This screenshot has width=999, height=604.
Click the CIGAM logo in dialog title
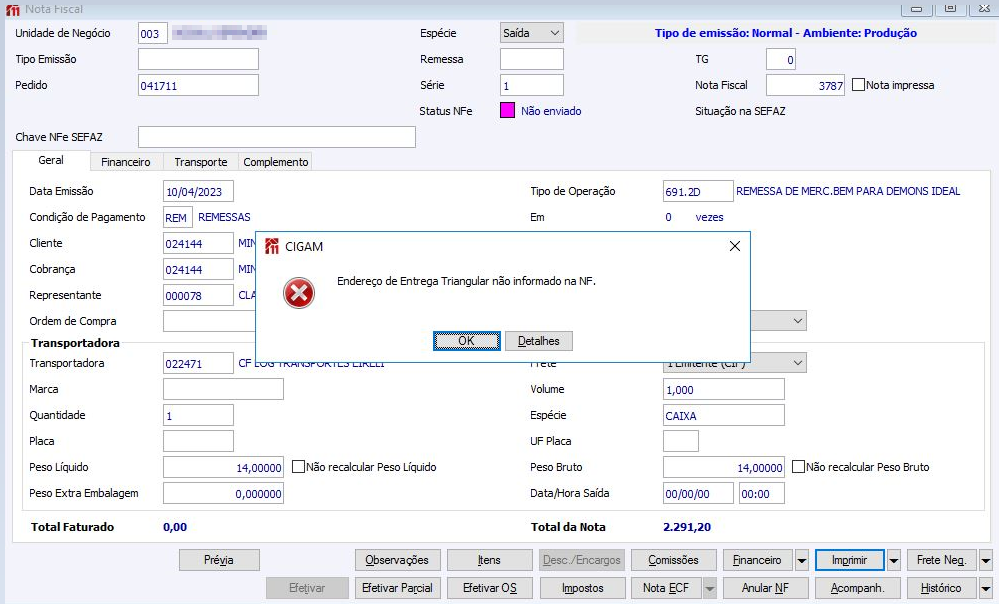(272, 247)
